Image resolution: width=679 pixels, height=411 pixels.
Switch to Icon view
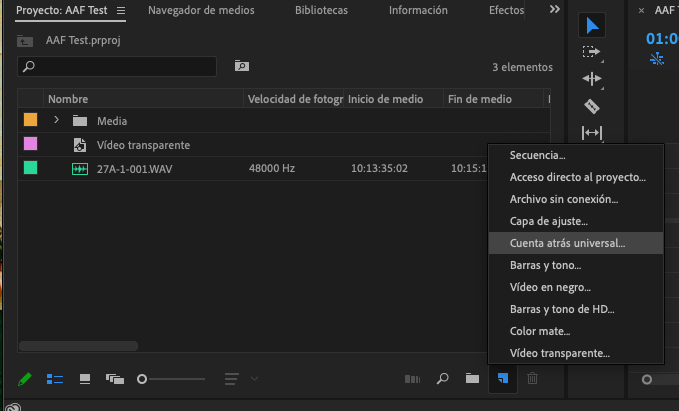click(x=85, y=379)
